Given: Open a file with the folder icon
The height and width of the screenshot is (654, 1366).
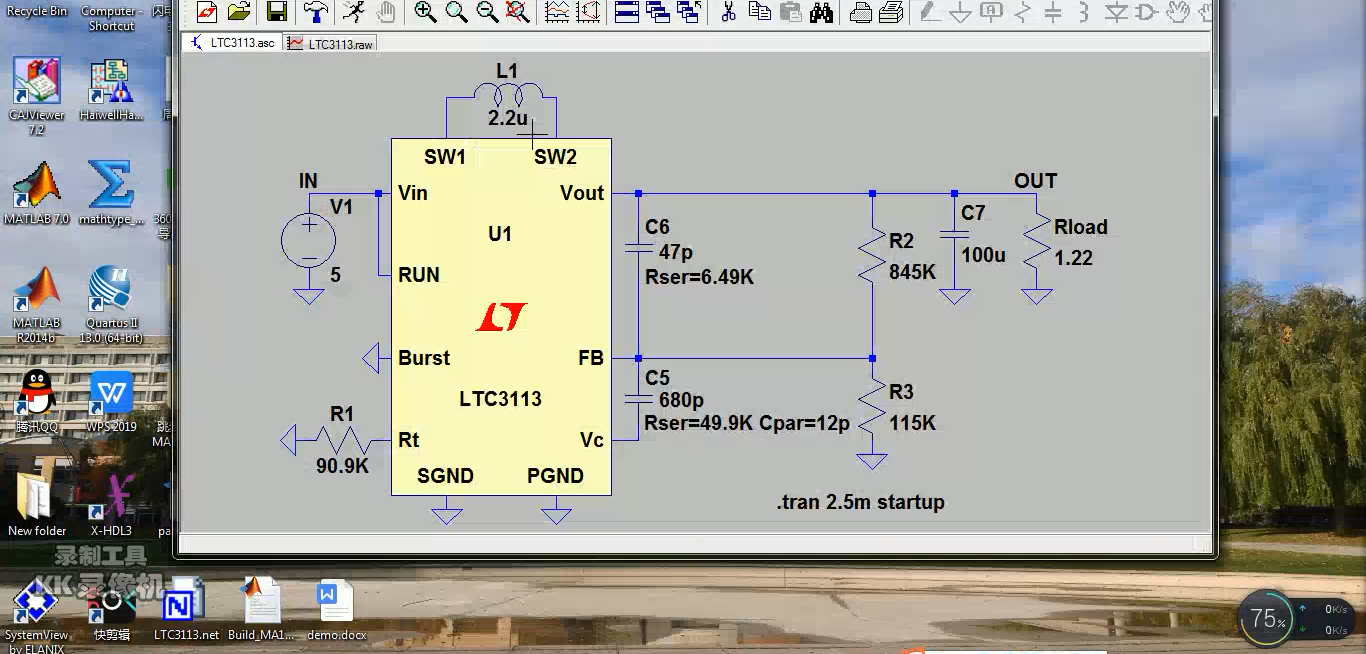Looking at the screenshot, I should click(239, 12).
